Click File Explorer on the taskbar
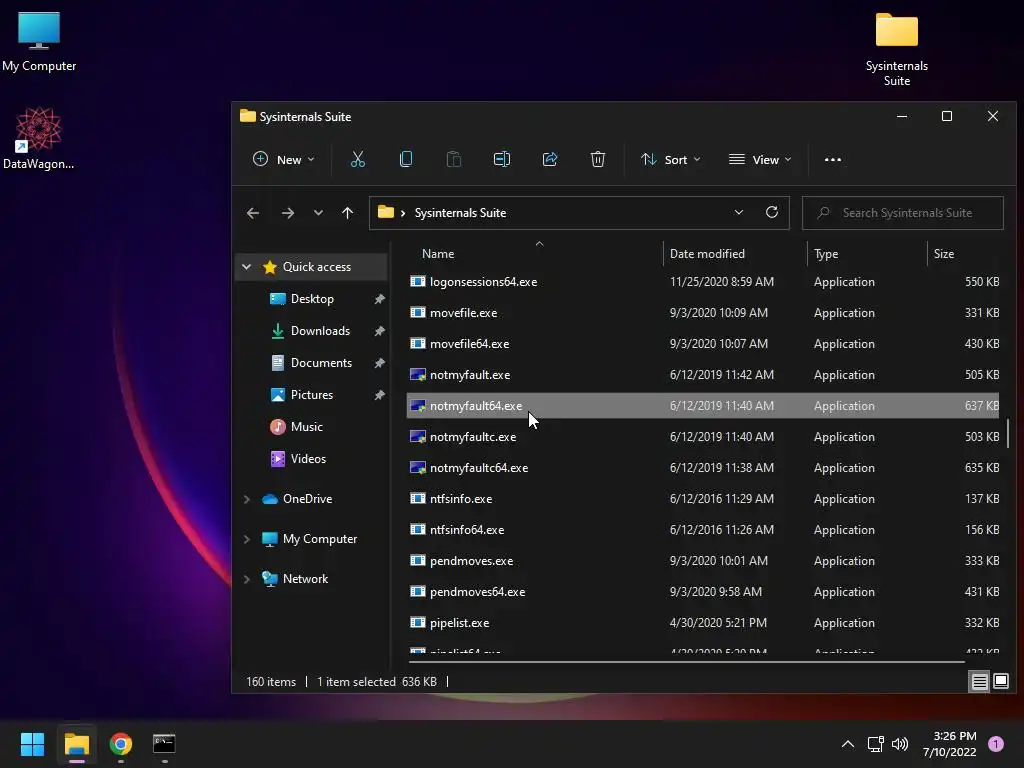Viewport: 1024px width, 768px height. coord(76,744)
